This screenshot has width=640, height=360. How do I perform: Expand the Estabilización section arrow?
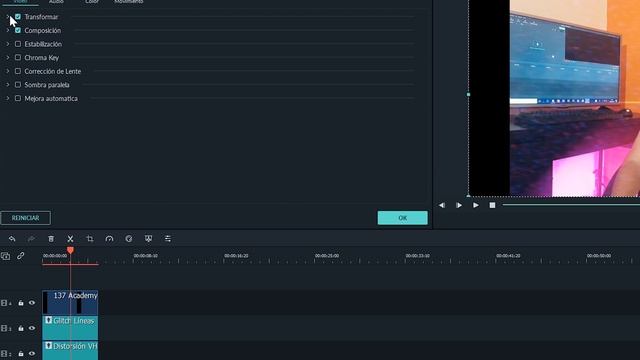point(7,44)
